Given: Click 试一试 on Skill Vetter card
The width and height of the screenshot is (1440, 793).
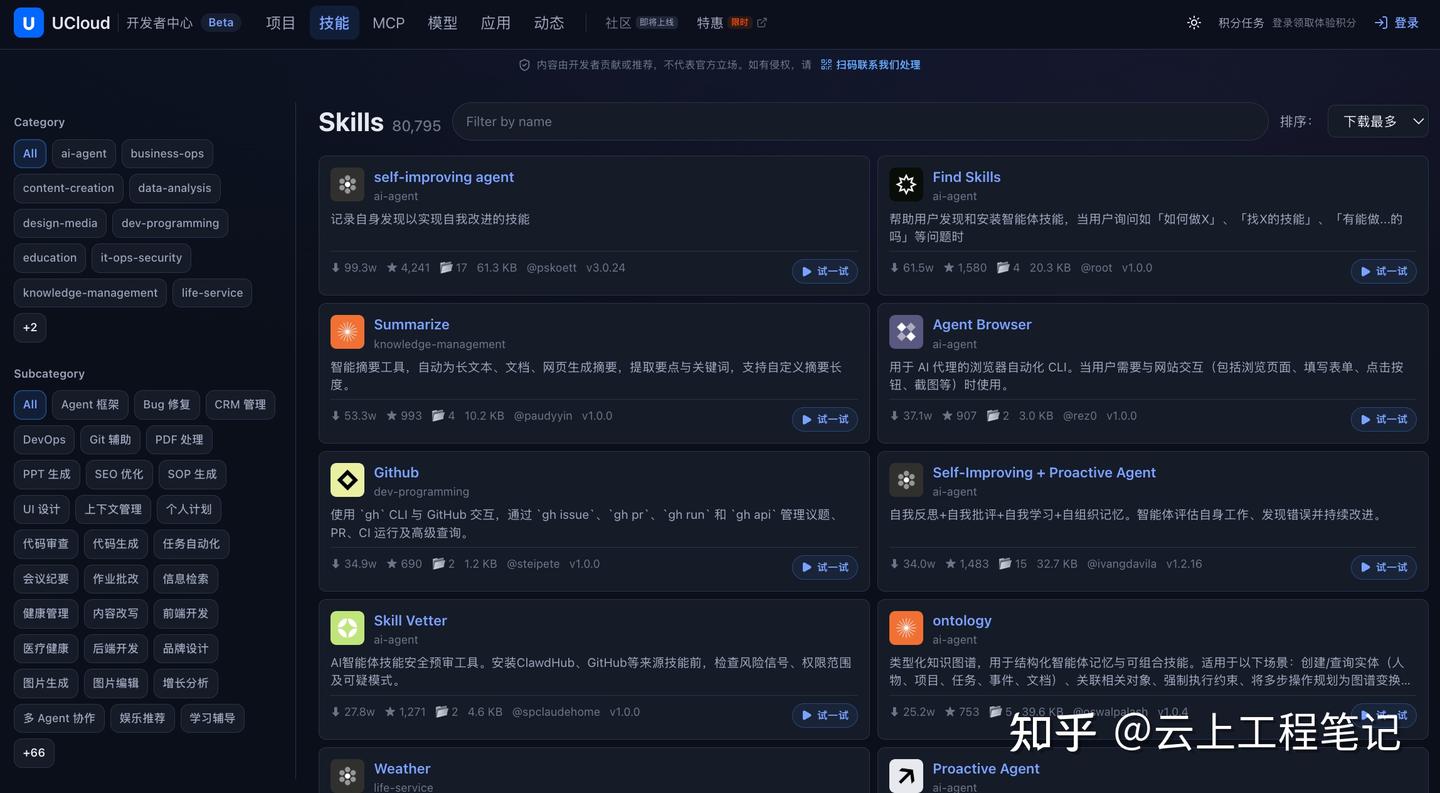Looking at the screenshot, I should [x=825, y=715].
